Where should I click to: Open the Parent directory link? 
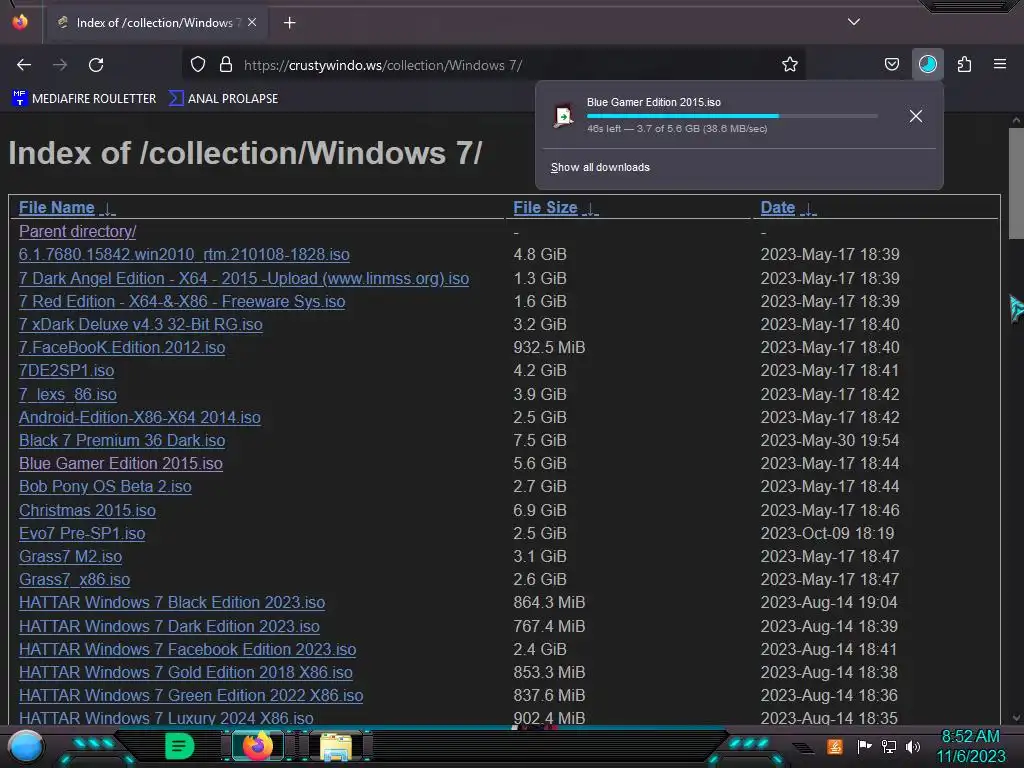tap(78, 231)
